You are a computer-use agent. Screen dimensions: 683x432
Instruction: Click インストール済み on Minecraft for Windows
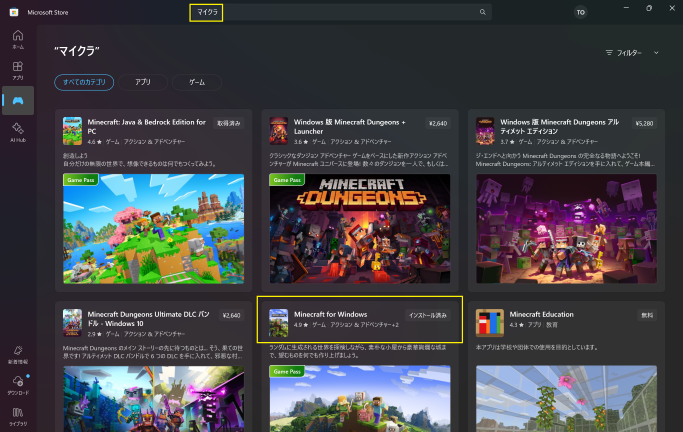pos(429,315)
